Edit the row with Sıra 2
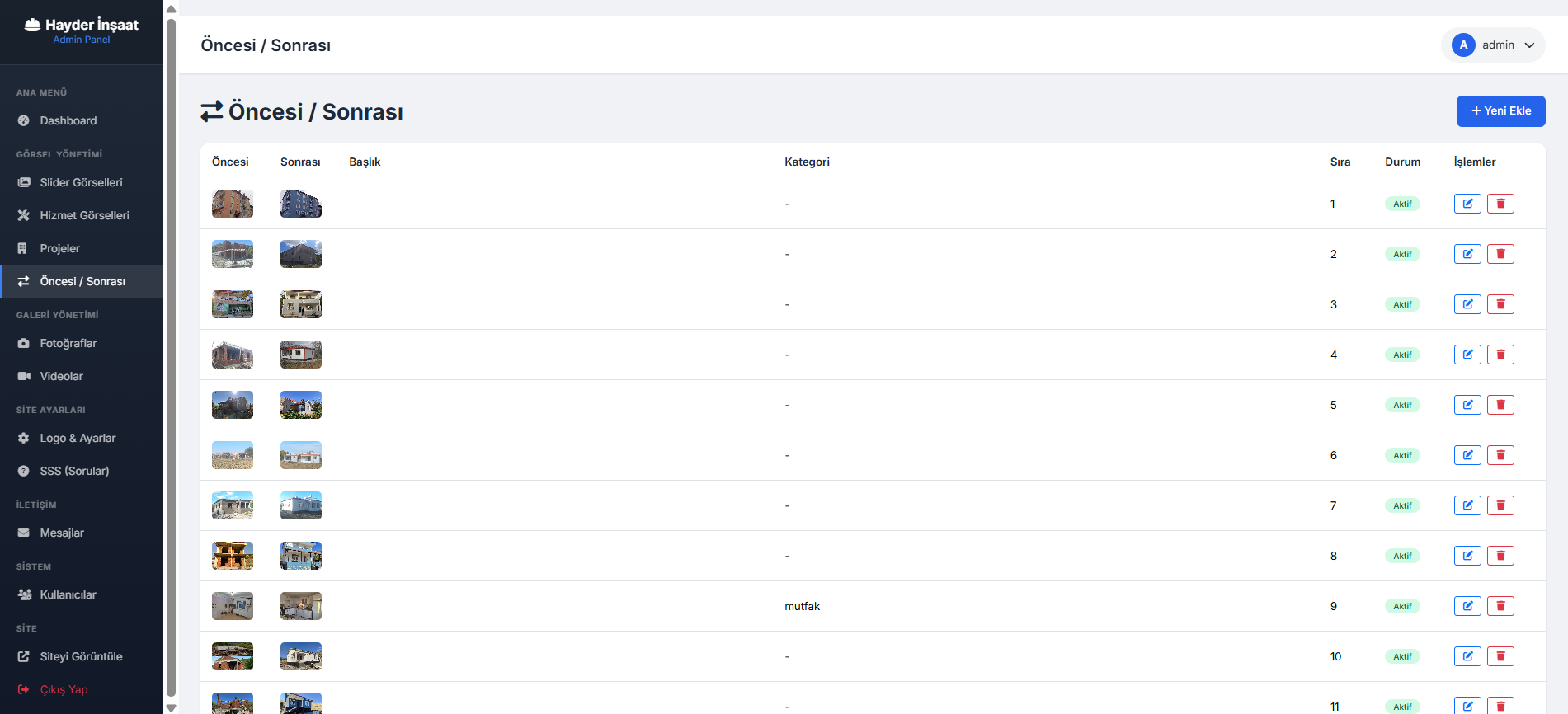1568x714 pixels. [1467, 254]
